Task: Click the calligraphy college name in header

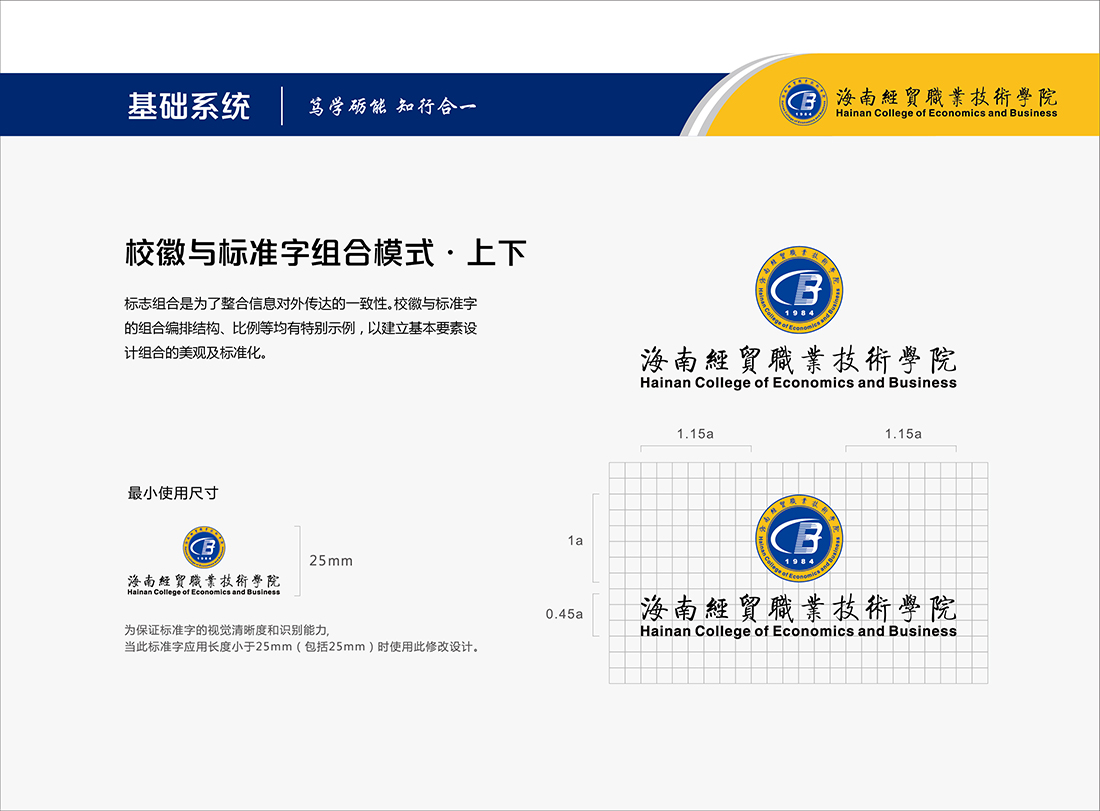Action: 946,96
